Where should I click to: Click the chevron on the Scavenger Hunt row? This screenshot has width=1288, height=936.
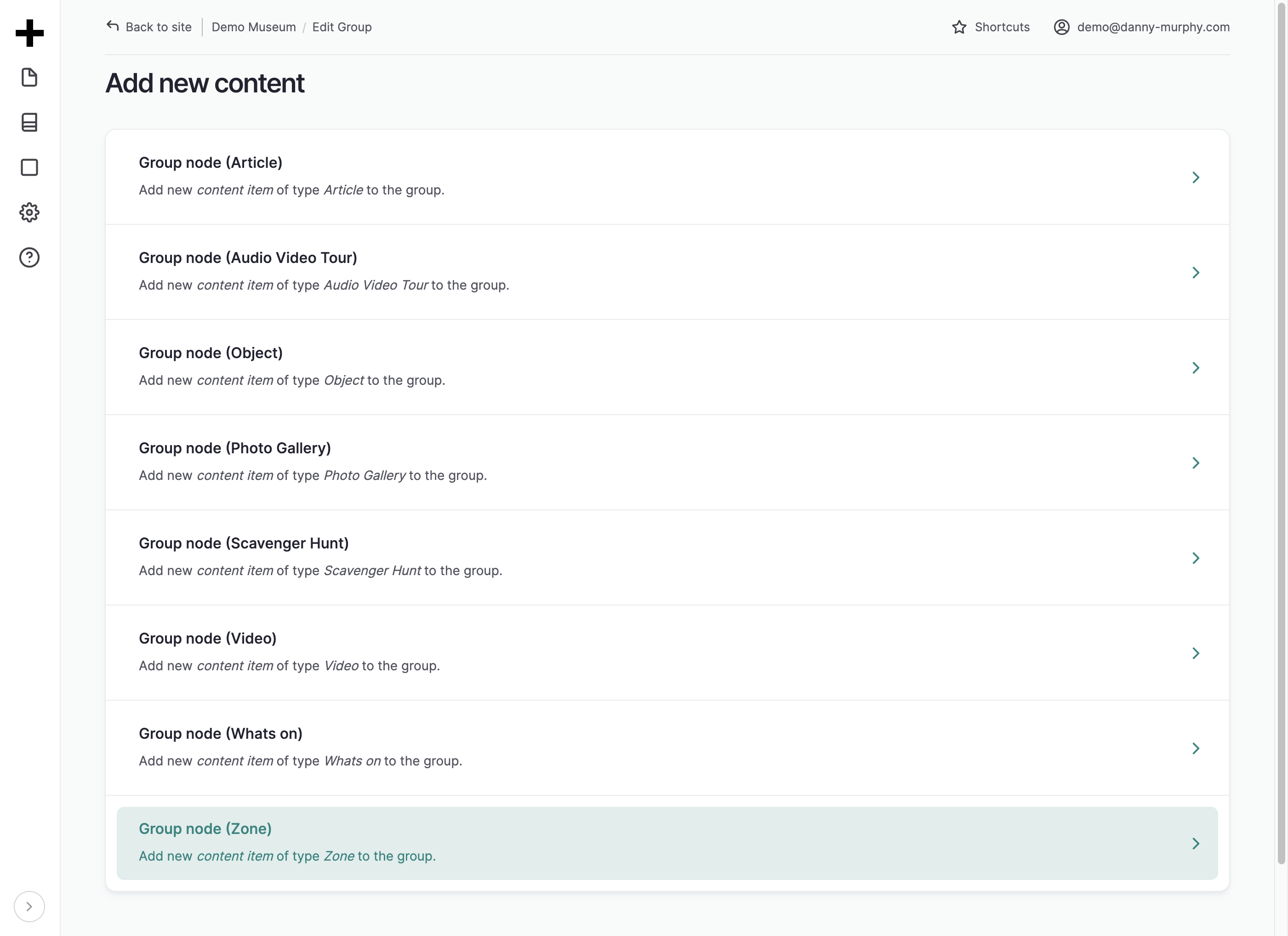1196,558
